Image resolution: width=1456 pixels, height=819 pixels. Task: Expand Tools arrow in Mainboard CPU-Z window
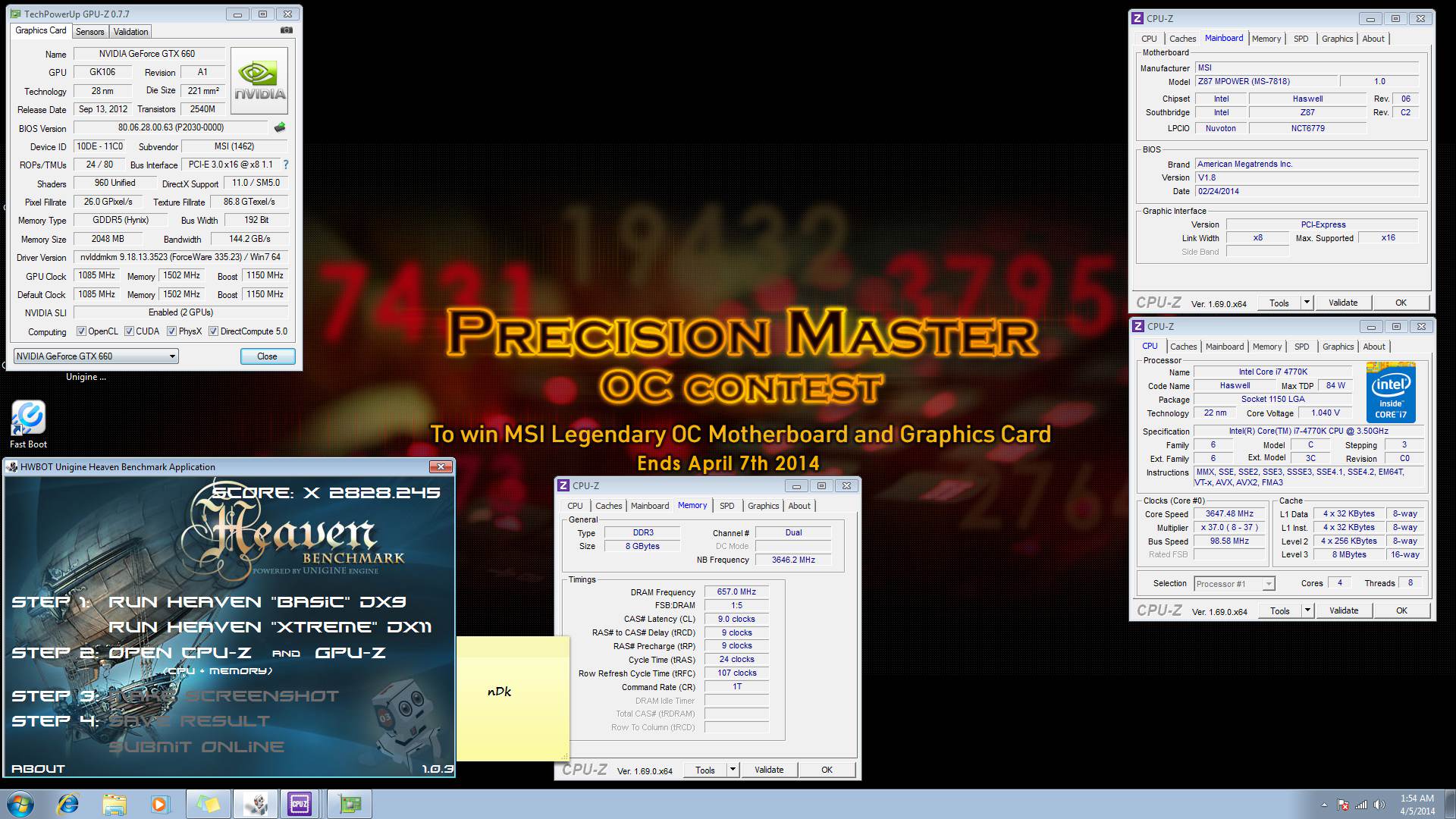click(x=1307, y=303)
